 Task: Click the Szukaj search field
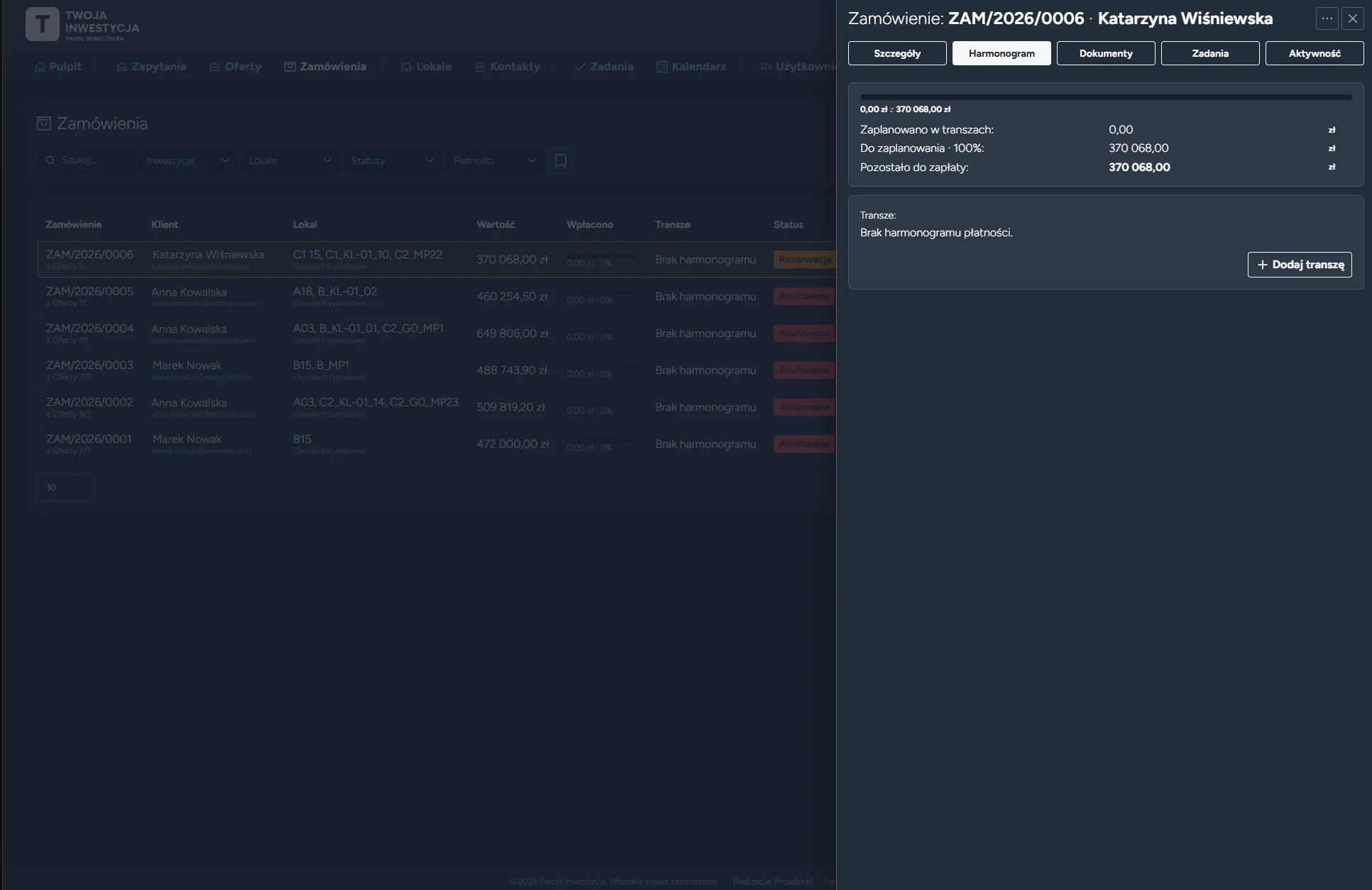tap(85, 160)
